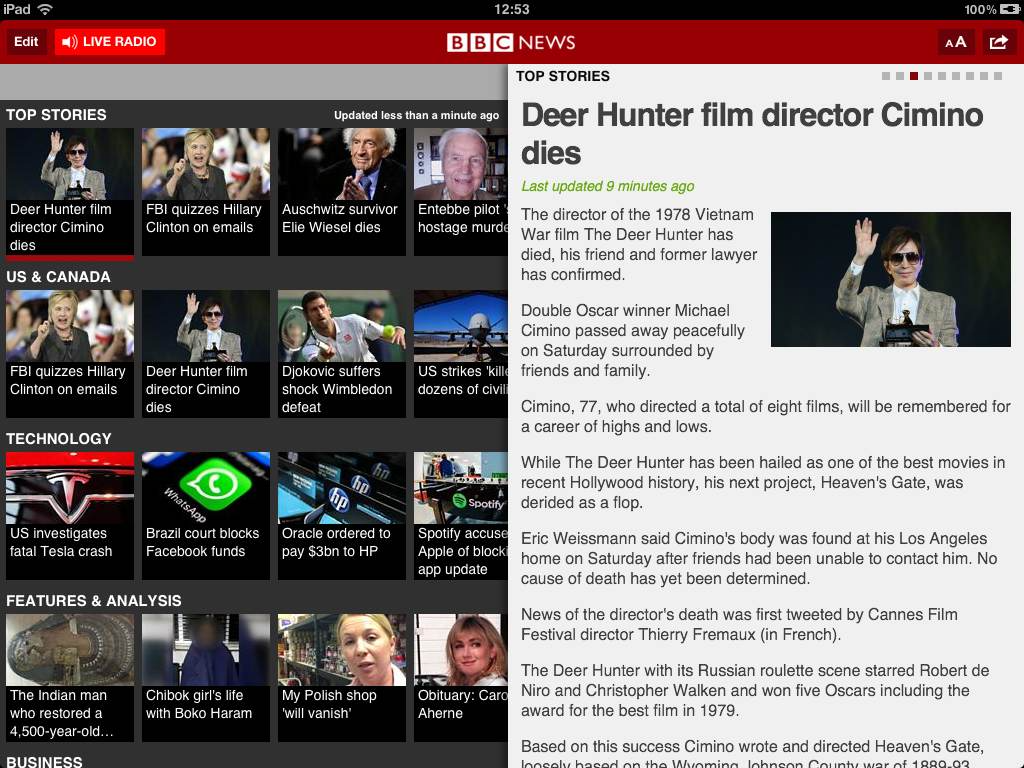Image resolution: width=1024 pixels, height=768 pixels.
Task: Start Live Radio playback
Action: pyautogui.click(x=110, y=42)
